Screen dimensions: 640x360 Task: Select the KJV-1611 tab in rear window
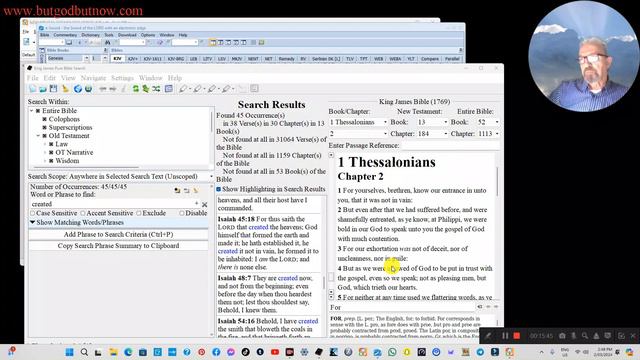153,59
